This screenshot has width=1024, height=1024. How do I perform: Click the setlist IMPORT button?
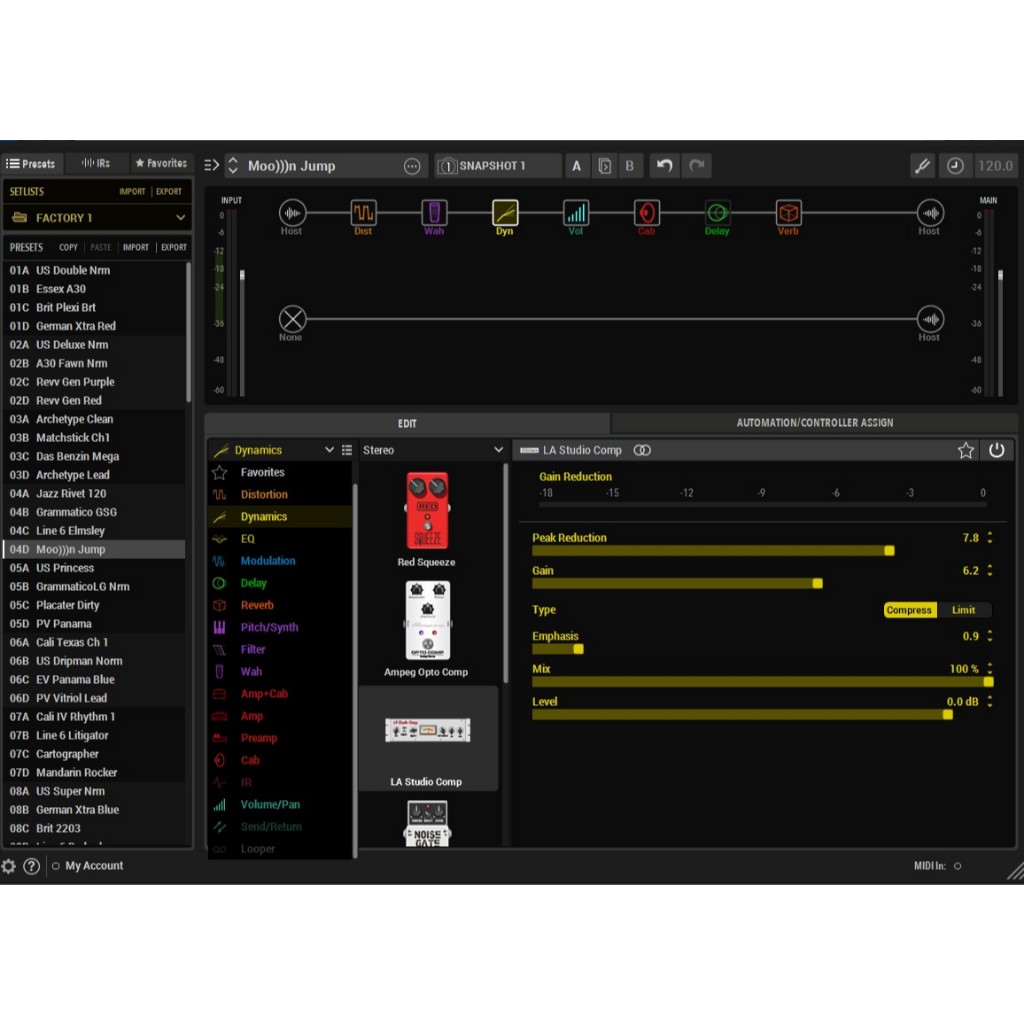point(132,191)
